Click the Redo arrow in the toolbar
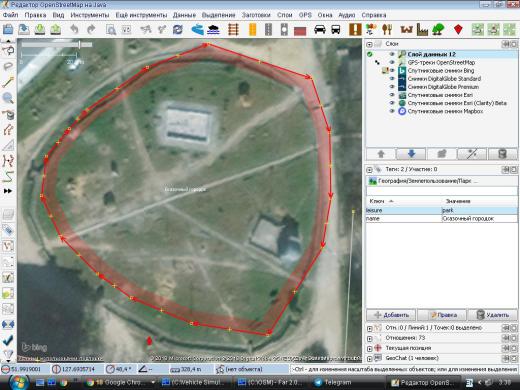520x390 pixels. pos(91,30)
